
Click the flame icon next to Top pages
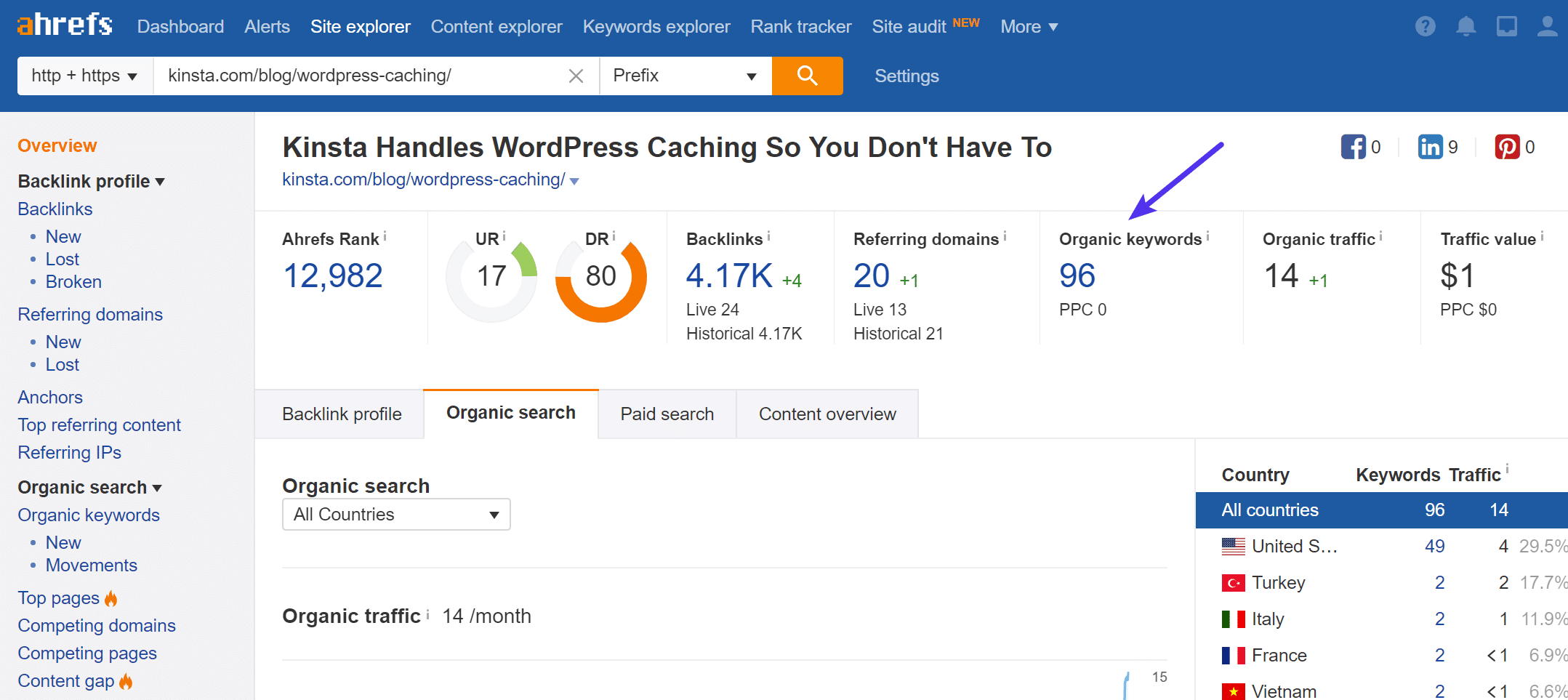[x=110, y=598]
